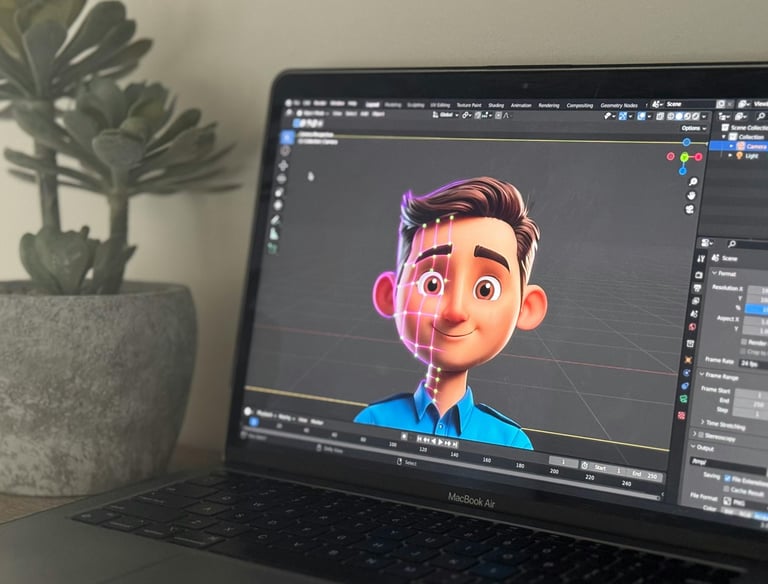
Task: Toggle viewport overlays button
Action: 641,116
